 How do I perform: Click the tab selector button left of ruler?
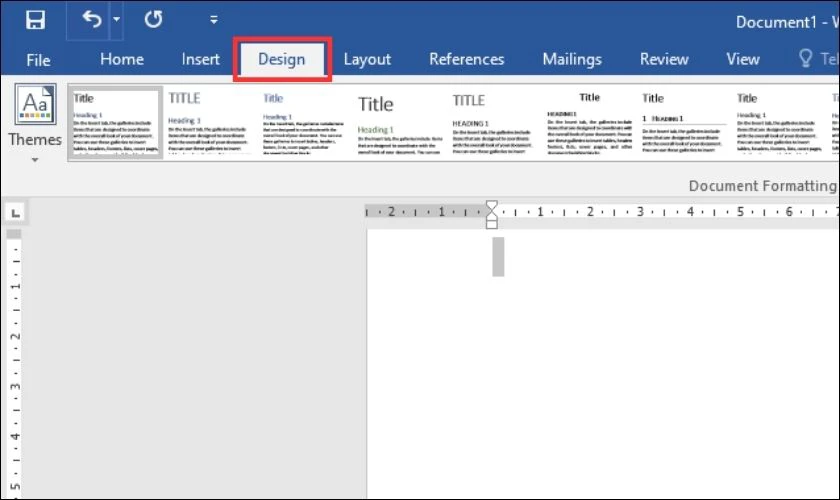coord(16,213)
